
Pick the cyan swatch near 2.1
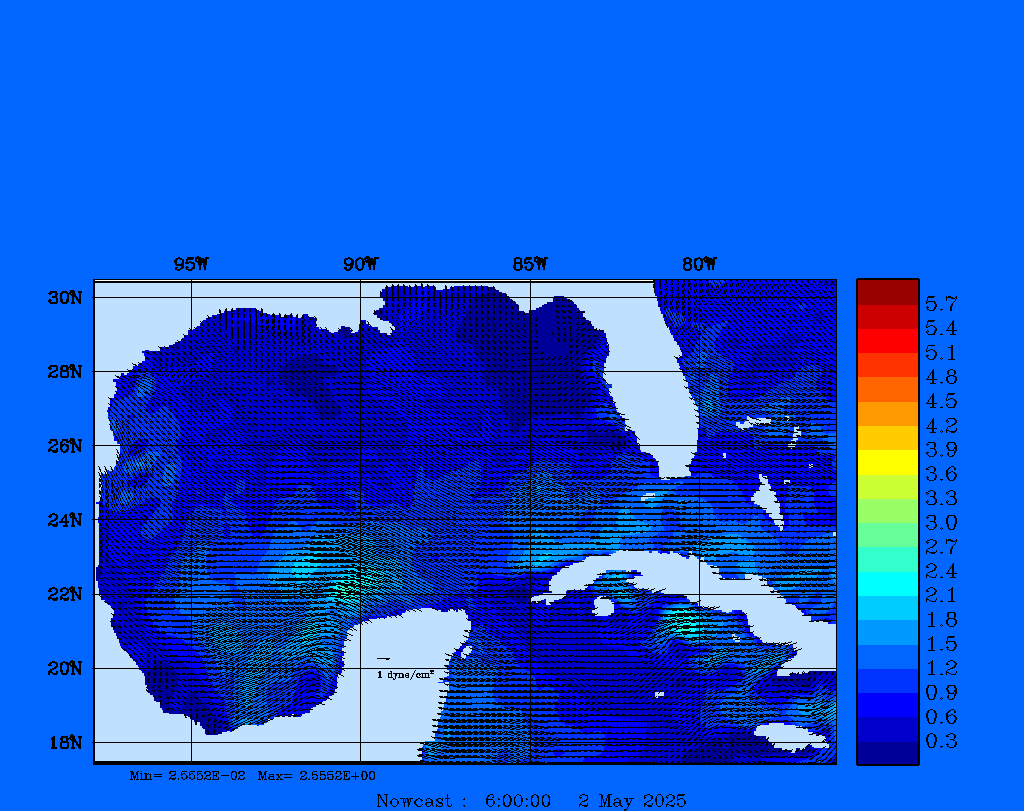pyautogui.click(x=887, y=584)
